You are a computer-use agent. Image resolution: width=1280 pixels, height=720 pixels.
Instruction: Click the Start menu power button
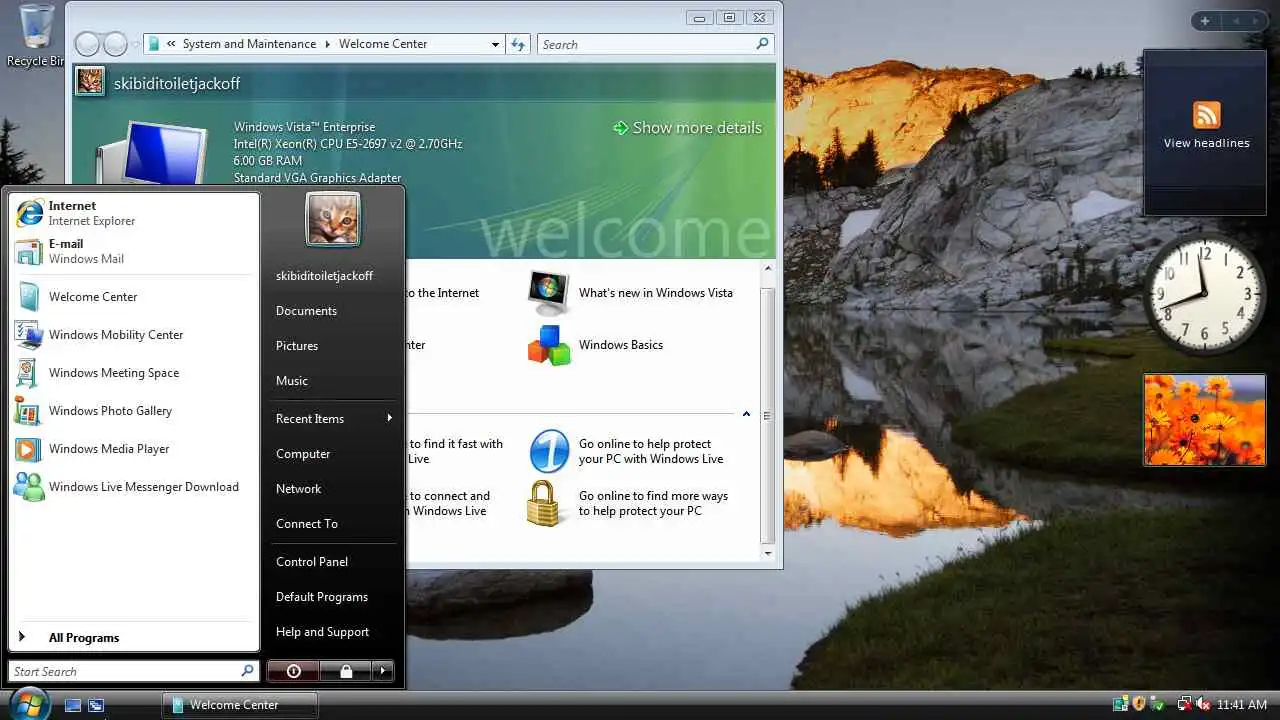click(x=293, y=671)
